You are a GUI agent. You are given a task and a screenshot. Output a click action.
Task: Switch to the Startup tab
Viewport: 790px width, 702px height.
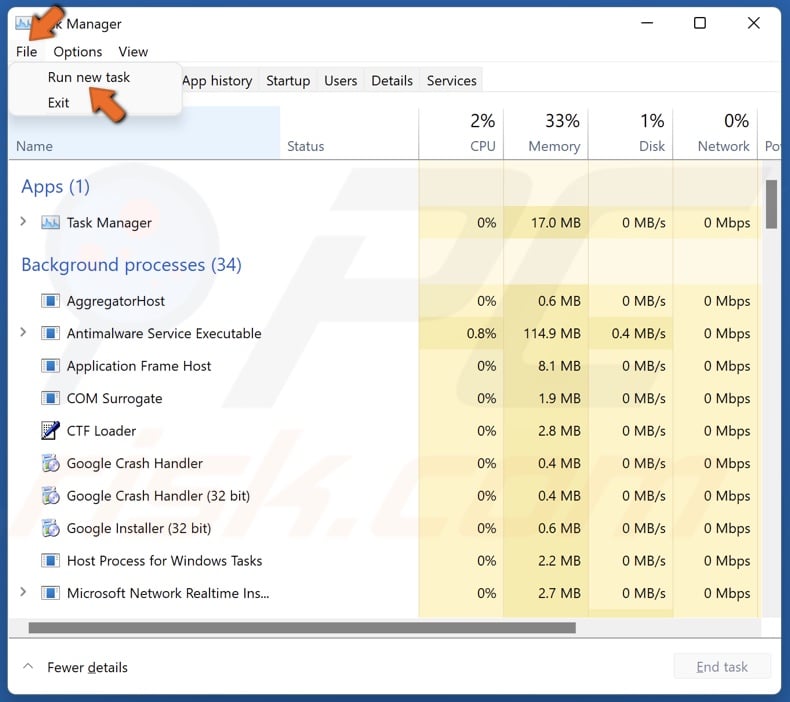[x=288, y=81]
